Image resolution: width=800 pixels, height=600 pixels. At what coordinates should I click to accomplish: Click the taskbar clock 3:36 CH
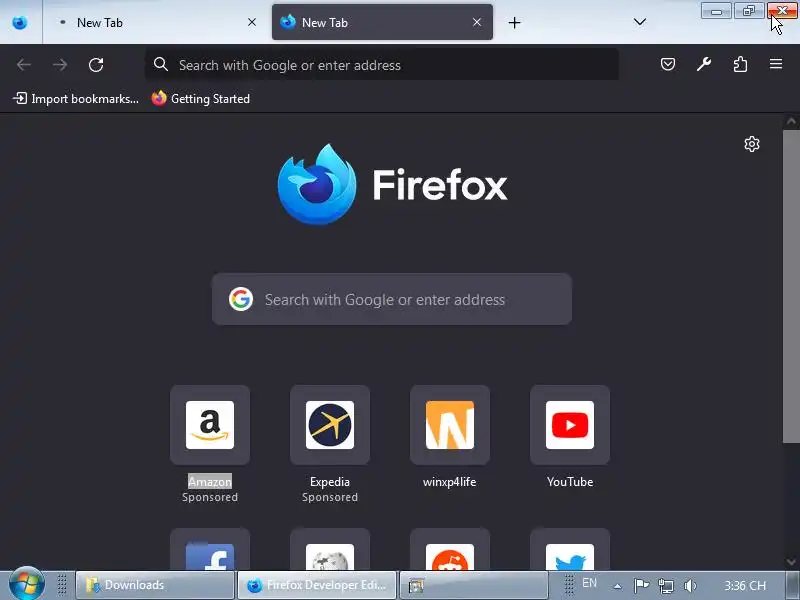point(744,585)
